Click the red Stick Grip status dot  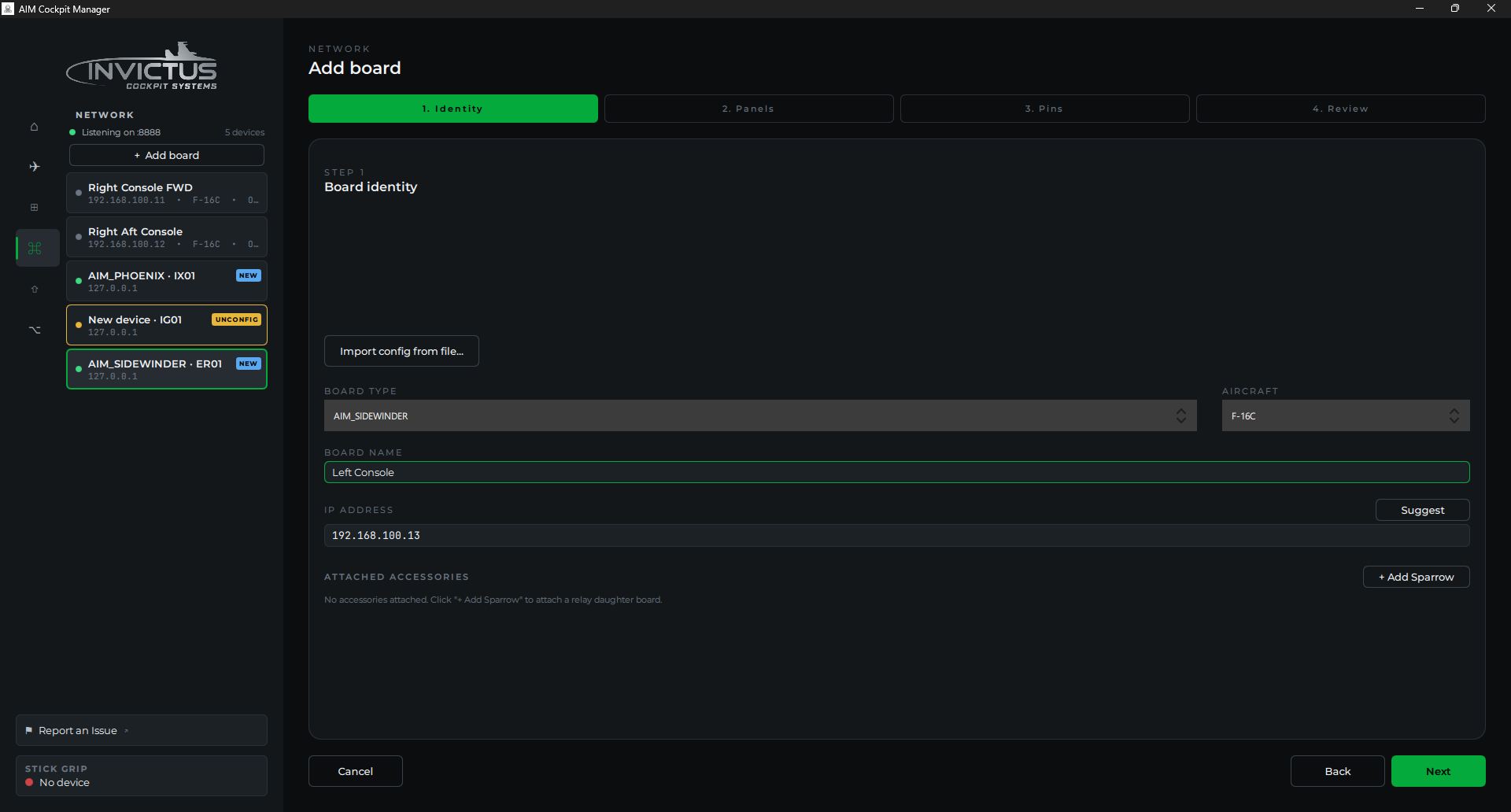(x=29, y=782)
